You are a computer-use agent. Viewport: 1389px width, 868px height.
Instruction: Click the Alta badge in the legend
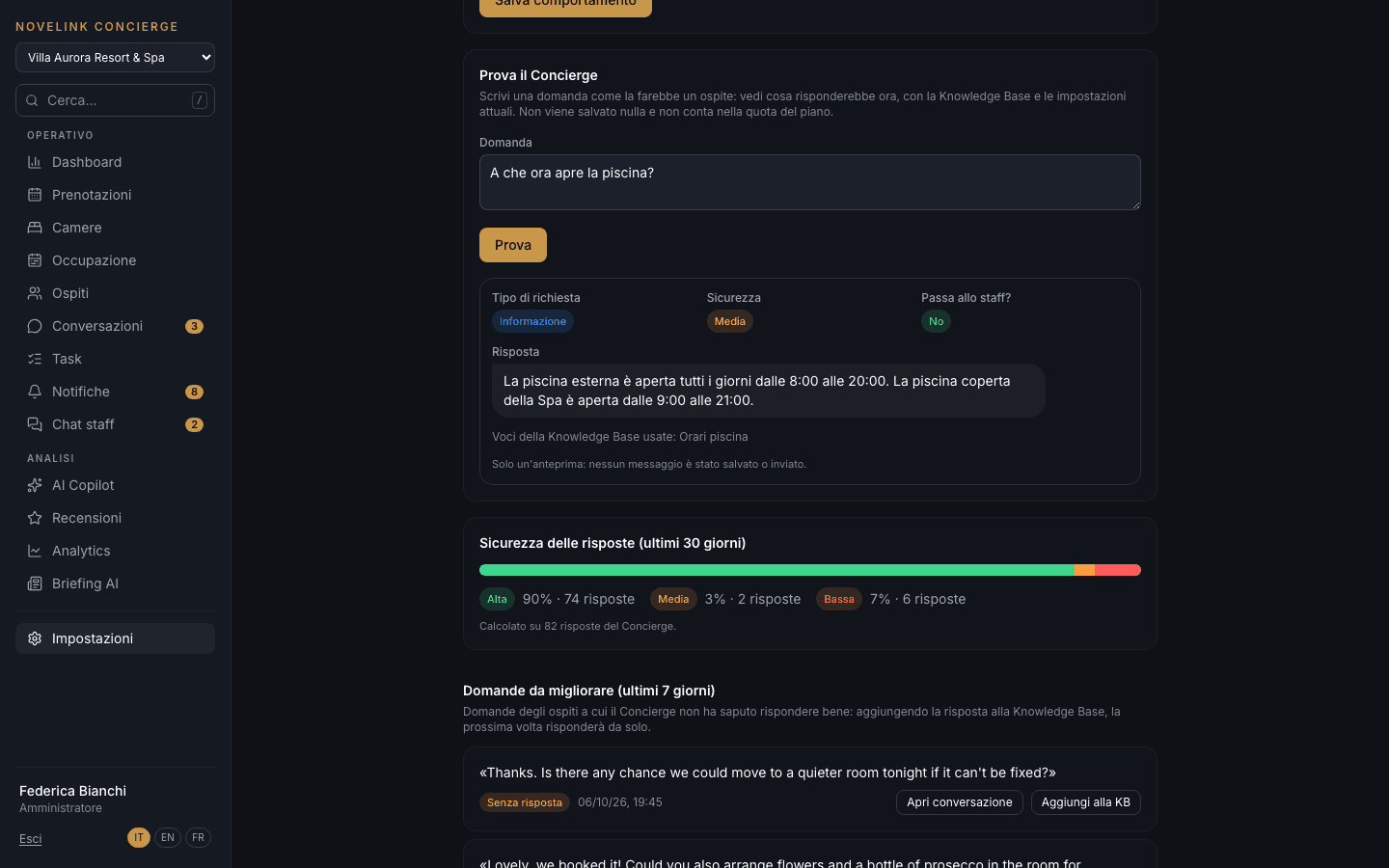497,599
